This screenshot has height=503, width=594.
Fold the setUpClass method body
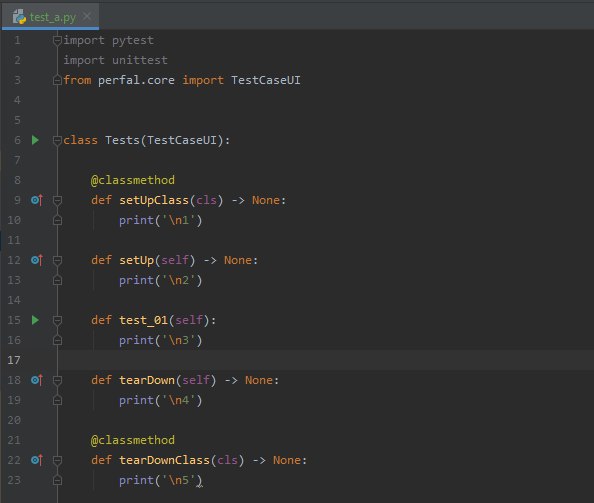(x=57, y=200)
